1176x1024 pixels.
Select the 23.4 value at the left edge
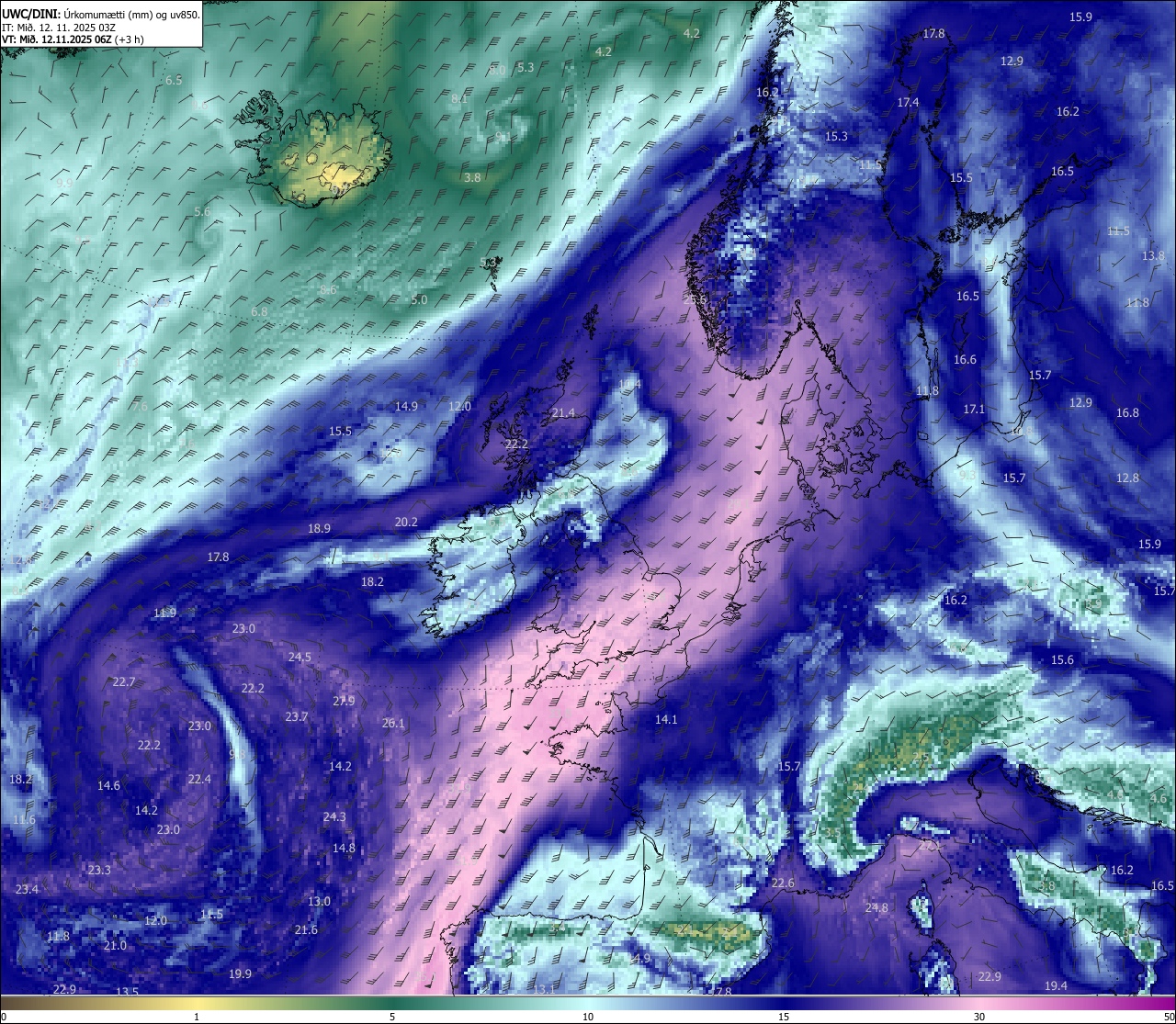pos(27,889)
